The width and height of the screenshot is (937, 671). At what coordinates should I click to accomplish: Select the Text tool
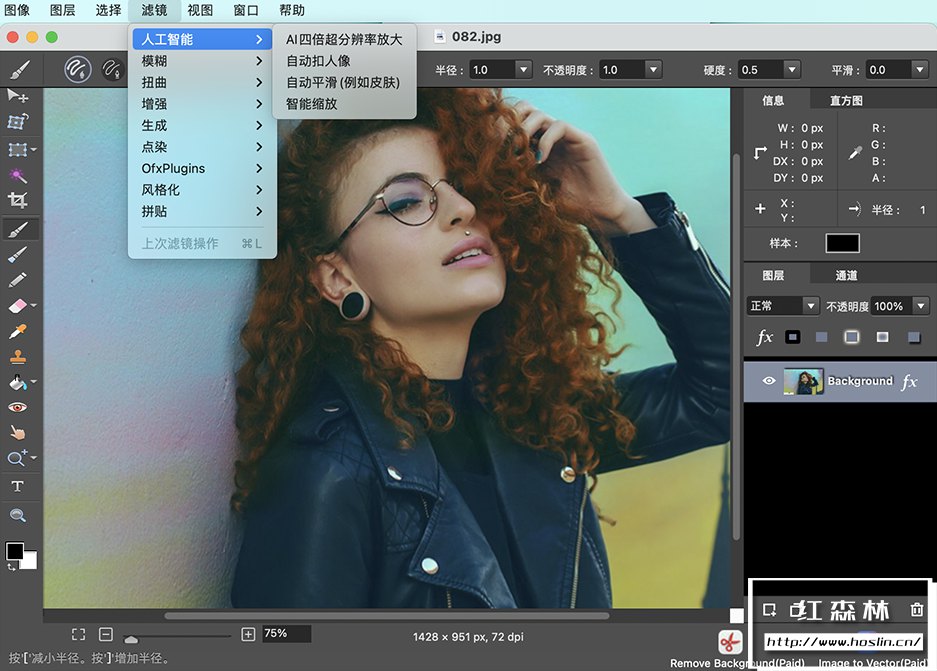coord(17,486)
